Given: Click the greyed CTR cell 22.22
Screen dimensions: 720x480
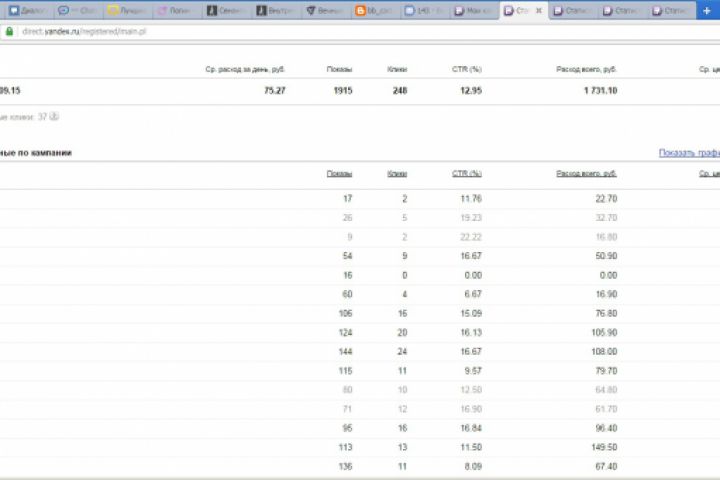Looking at the screenshot, I should [471, 237].
